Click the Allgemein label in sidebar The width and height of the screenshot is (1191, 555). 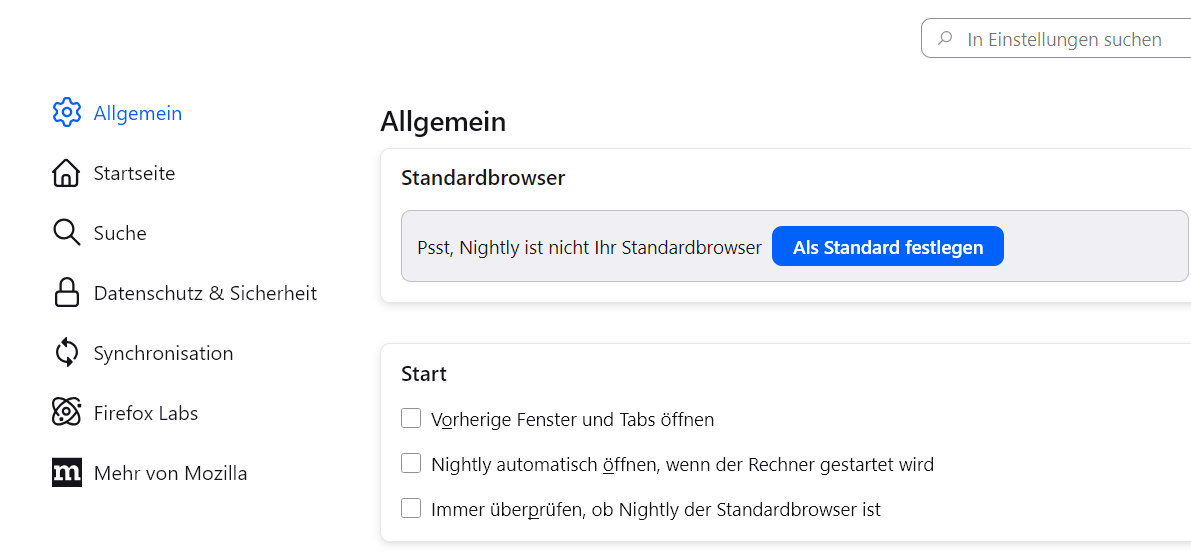point(138,113)
